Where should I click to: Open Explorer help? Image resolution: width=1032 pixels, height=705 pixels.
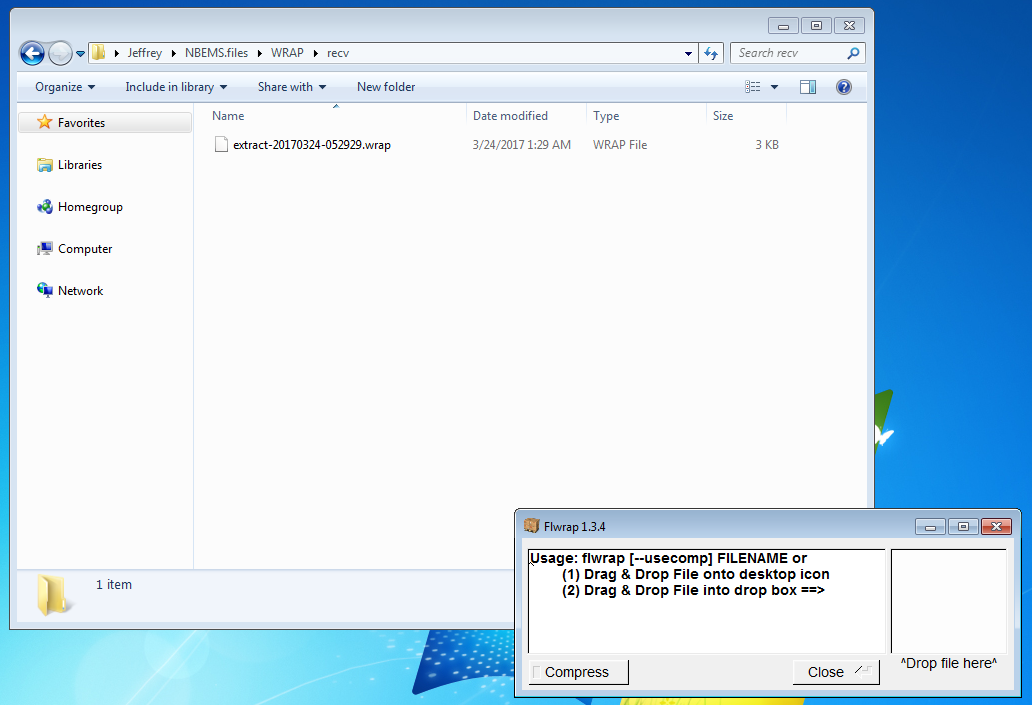click(x=844, y=87)
